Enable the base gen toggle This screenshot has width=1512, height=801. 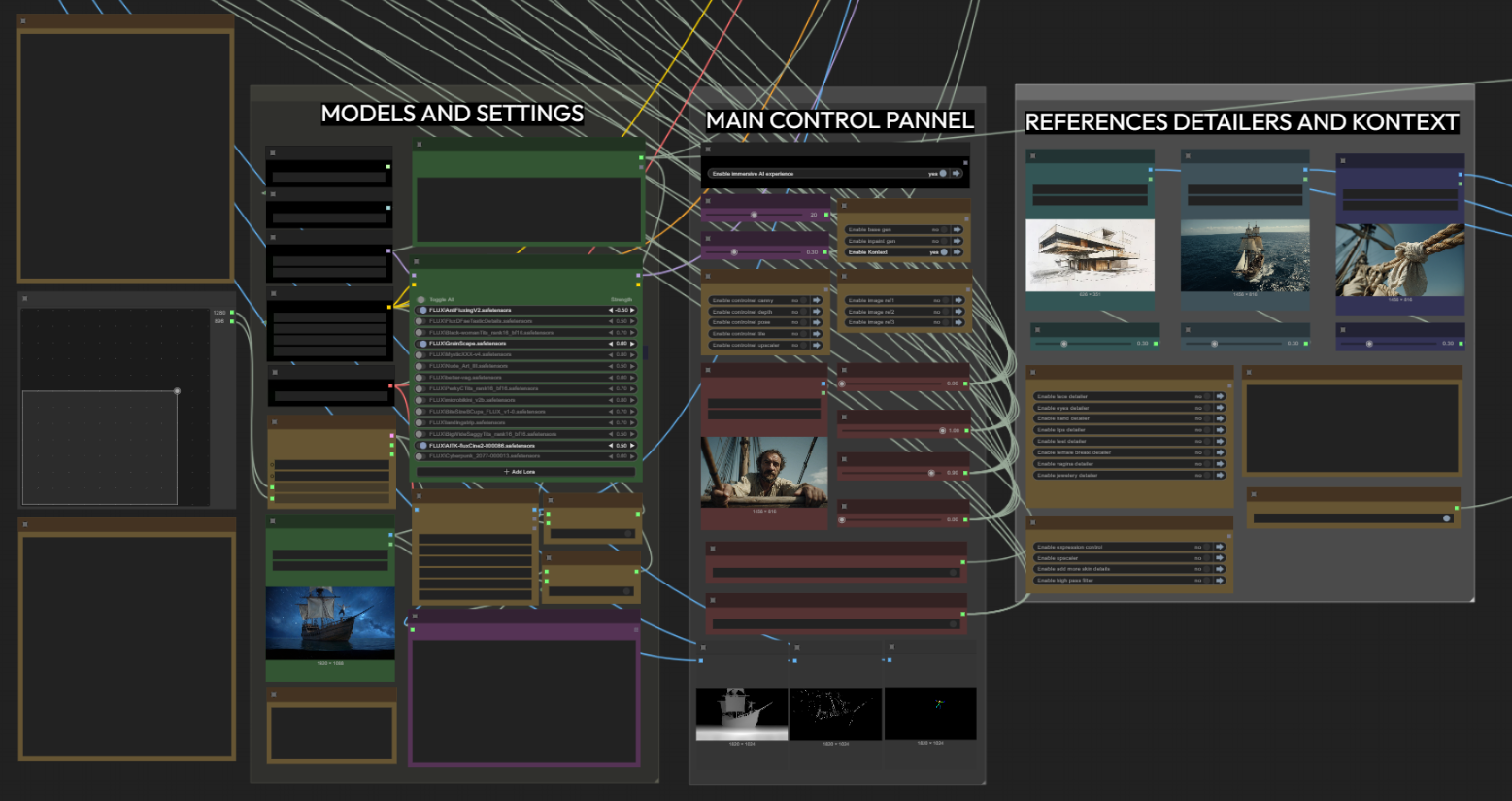[x=943, y=230]
